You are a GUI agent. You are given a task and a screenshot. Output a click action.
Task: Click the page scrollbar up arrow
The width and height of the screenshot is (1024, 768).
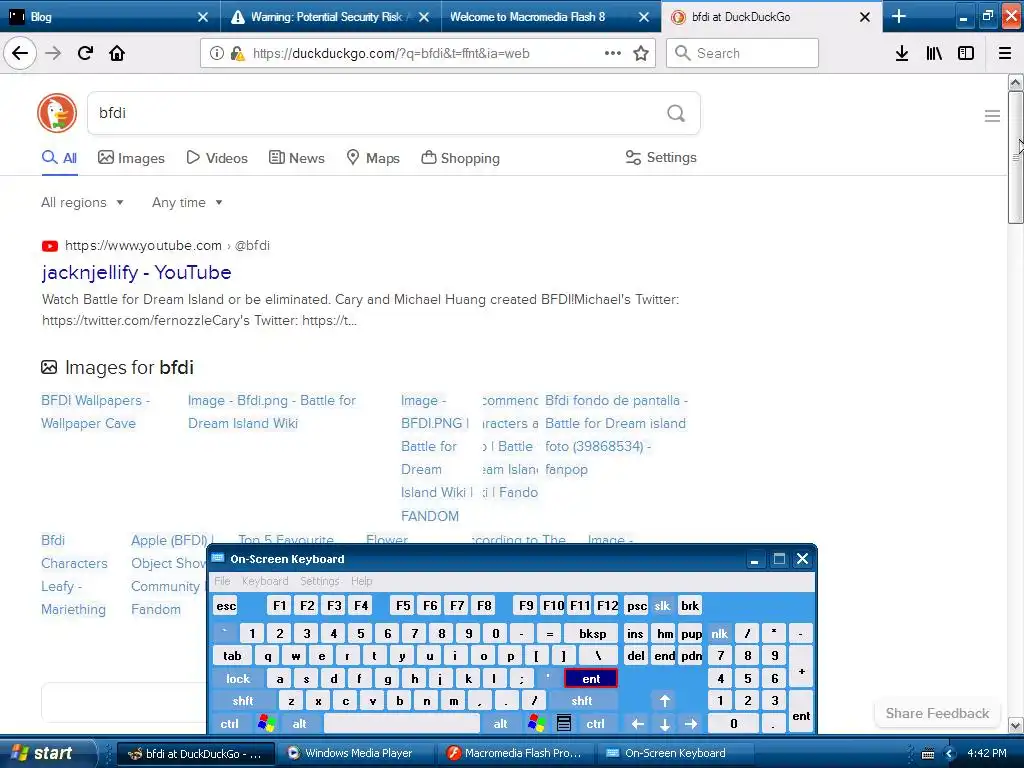(x=1015, y=82)
